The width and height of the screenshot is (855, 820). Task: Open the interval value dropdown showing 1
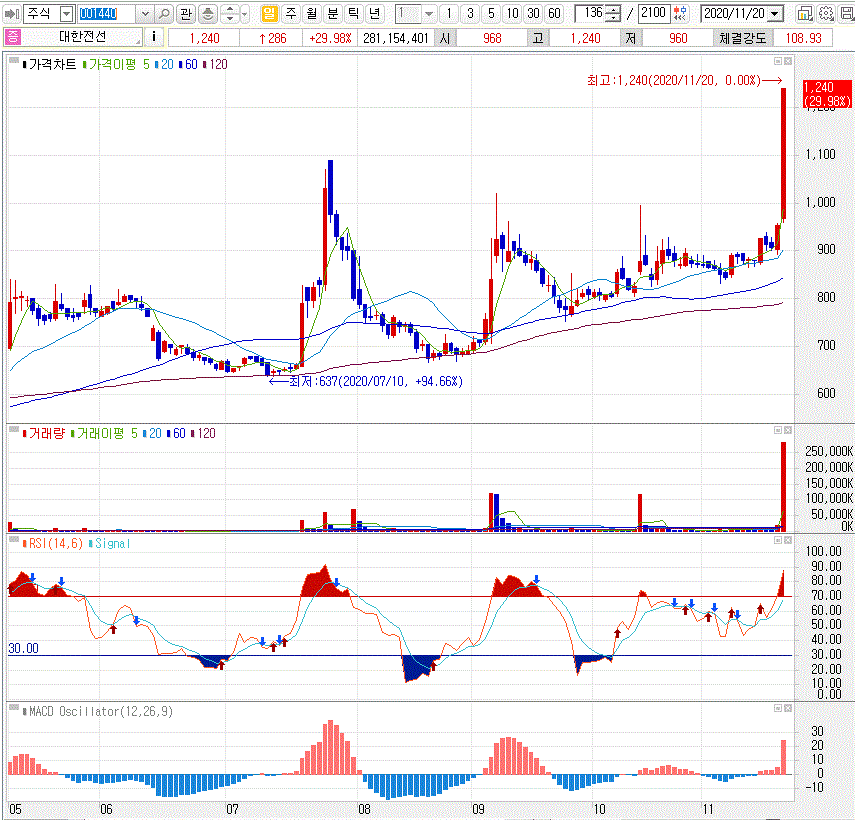(429, 14)
